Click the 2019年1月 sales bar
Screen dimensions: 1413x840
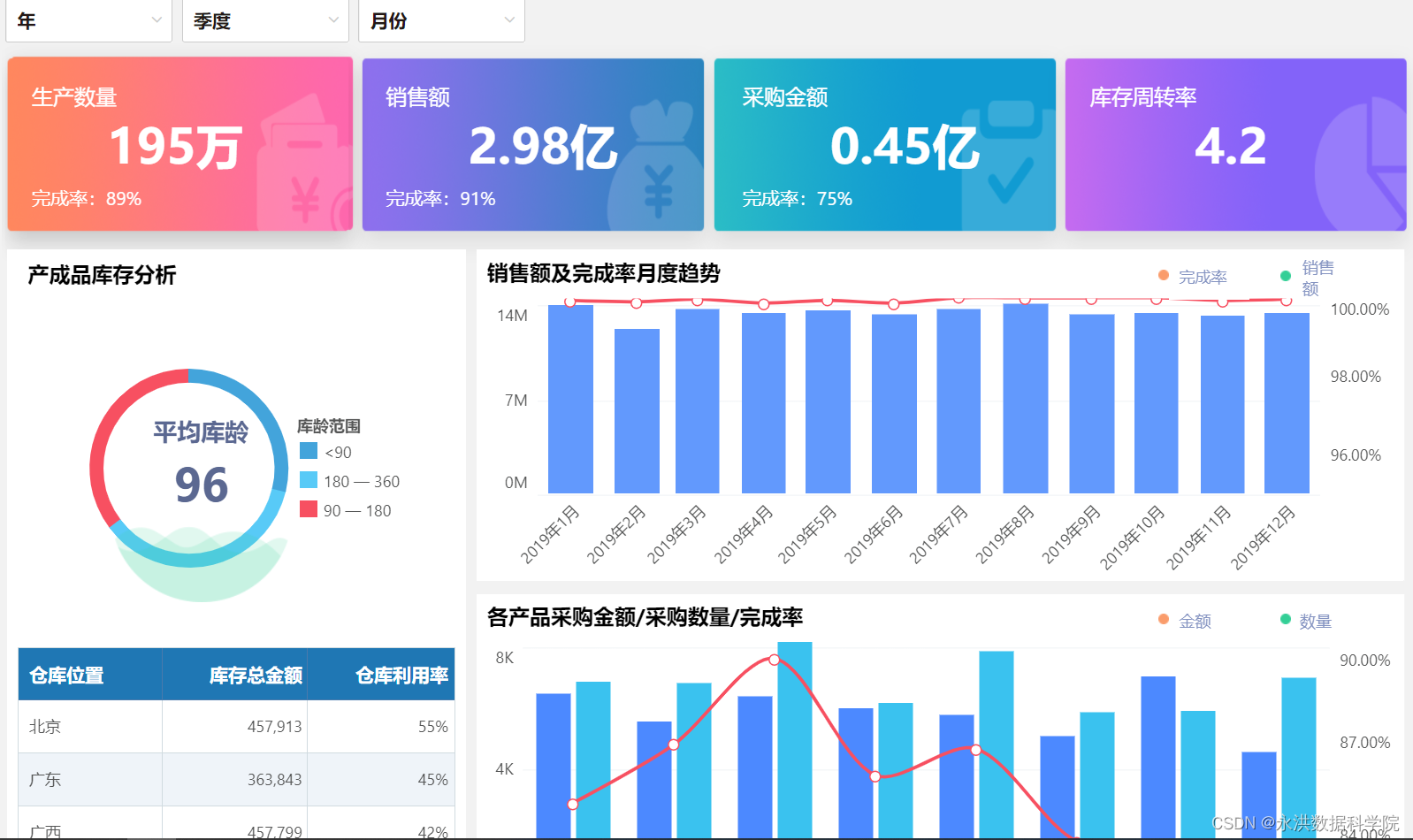tap(570, 399)
